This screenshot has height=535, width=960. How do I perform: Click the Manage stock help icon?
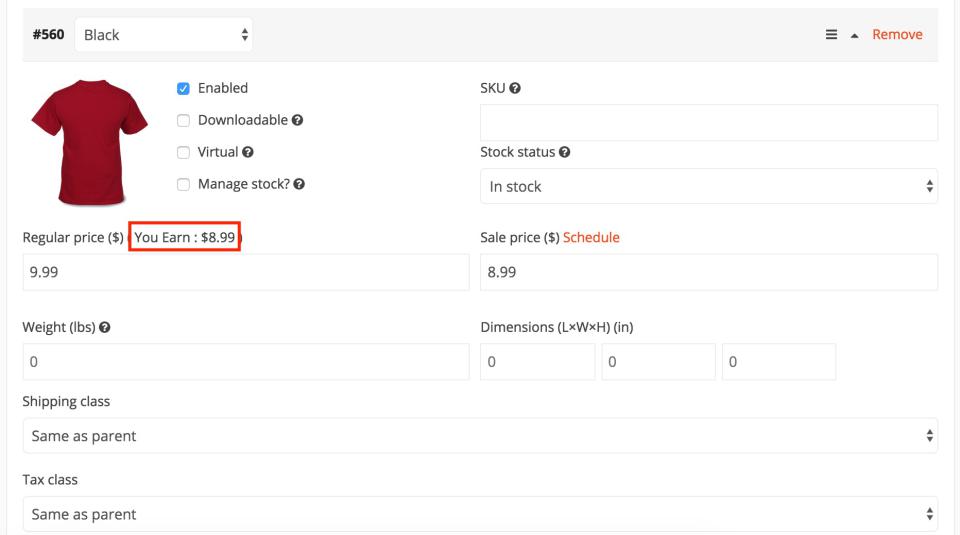[299, 185]
